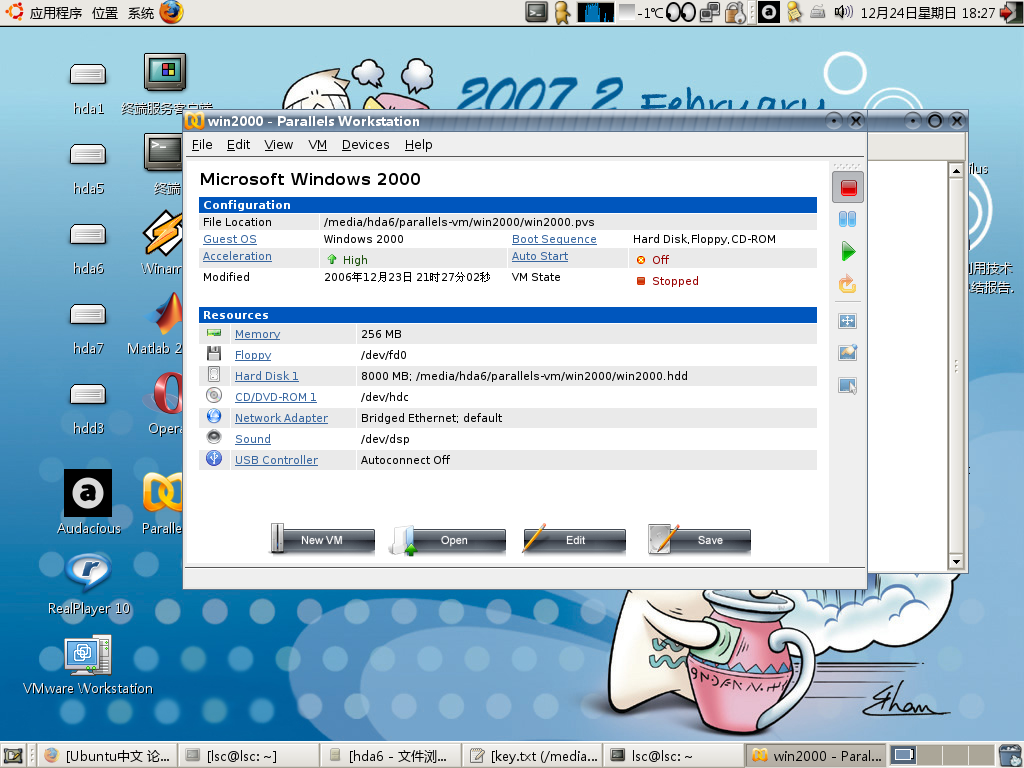Open the Memory settings link
1024x768 pixels.
(x=257, y=334)
